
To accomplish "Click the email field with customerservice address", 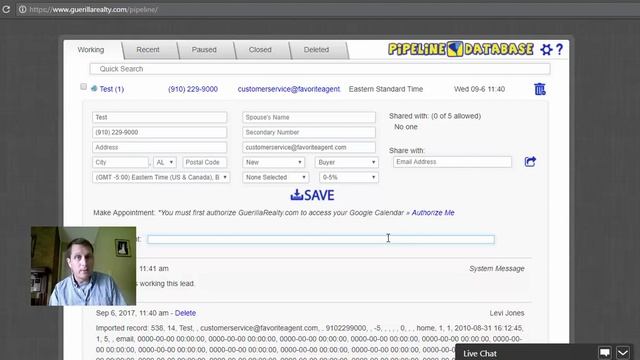I will [x=309, y=148].
